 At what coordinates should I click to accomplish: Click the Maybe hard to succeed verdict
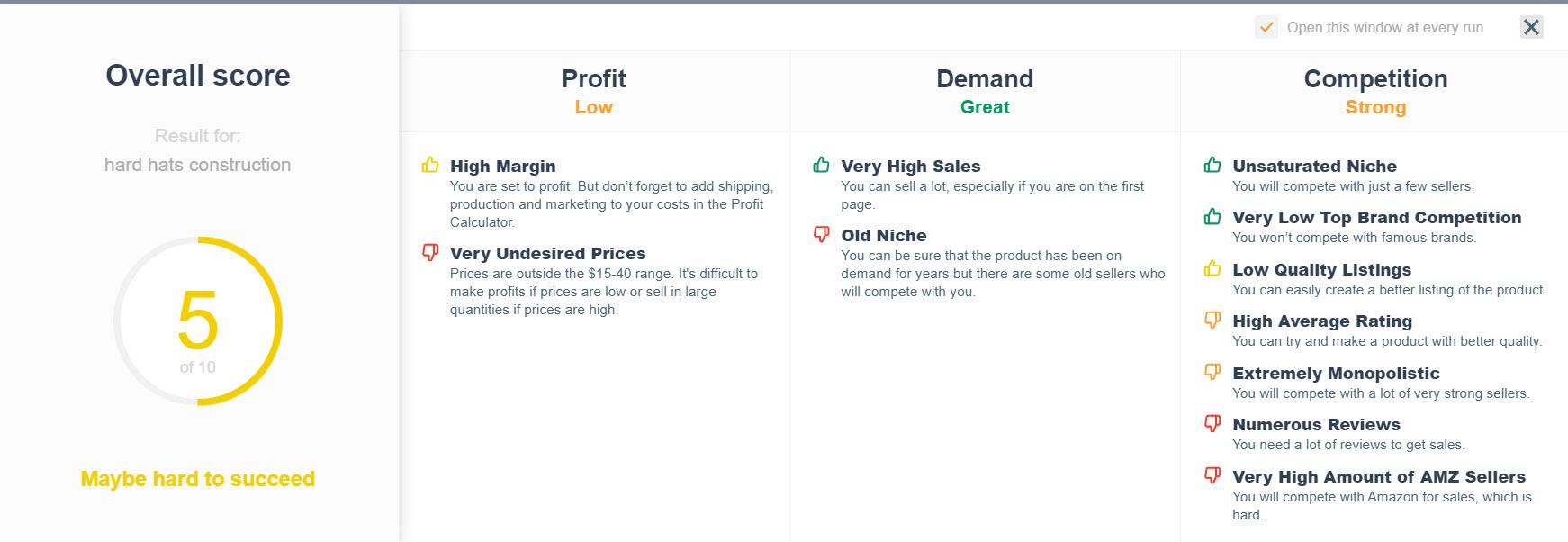pos(198,479)
